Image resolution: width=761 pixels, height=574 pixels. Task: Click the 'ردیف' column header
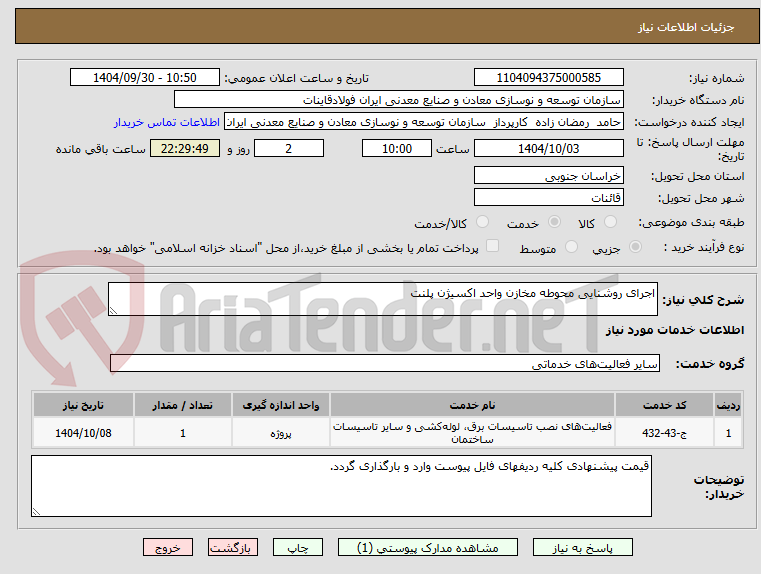click(728, 405)
